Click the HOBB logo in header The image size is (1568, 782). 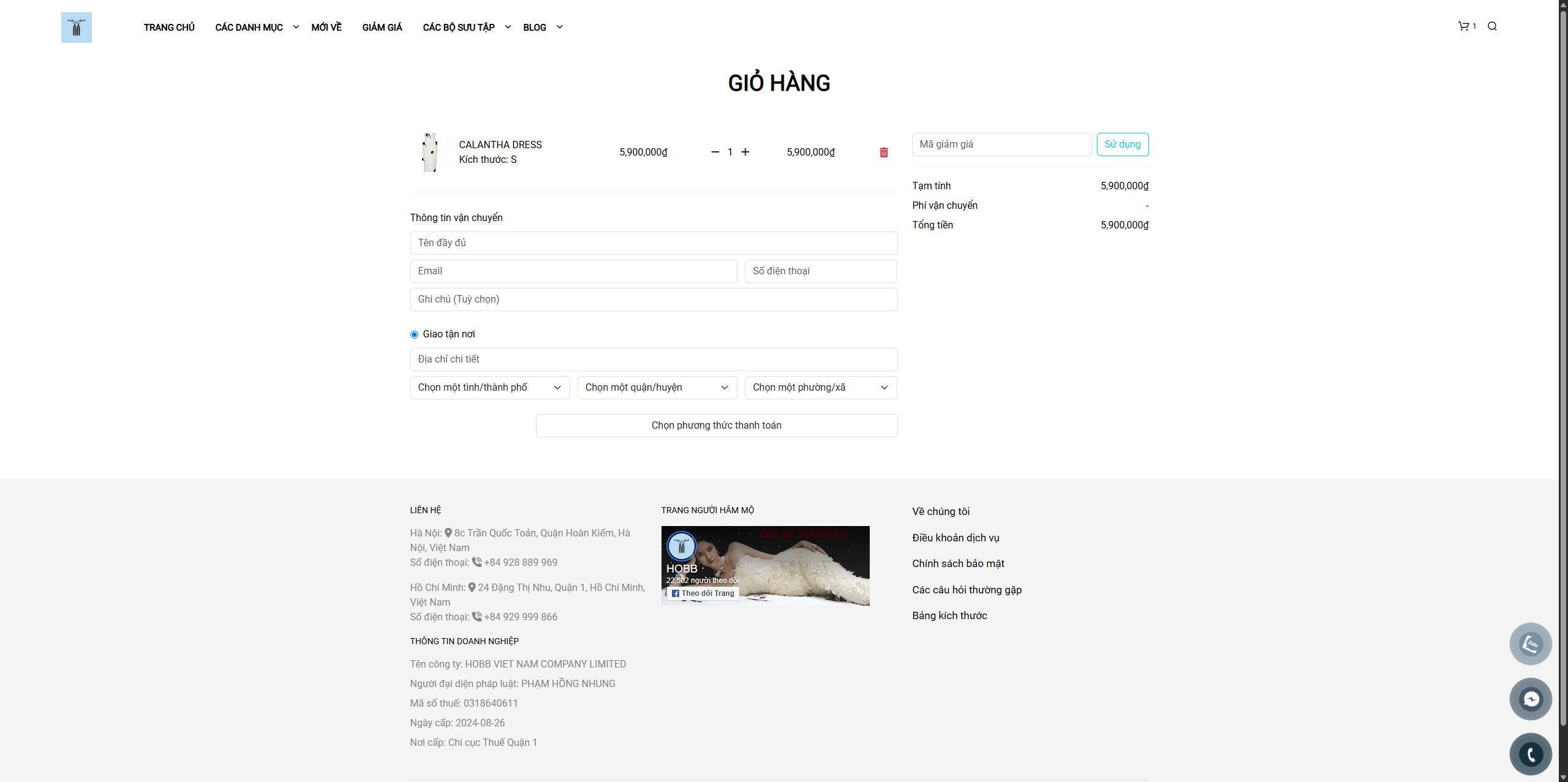77,28
